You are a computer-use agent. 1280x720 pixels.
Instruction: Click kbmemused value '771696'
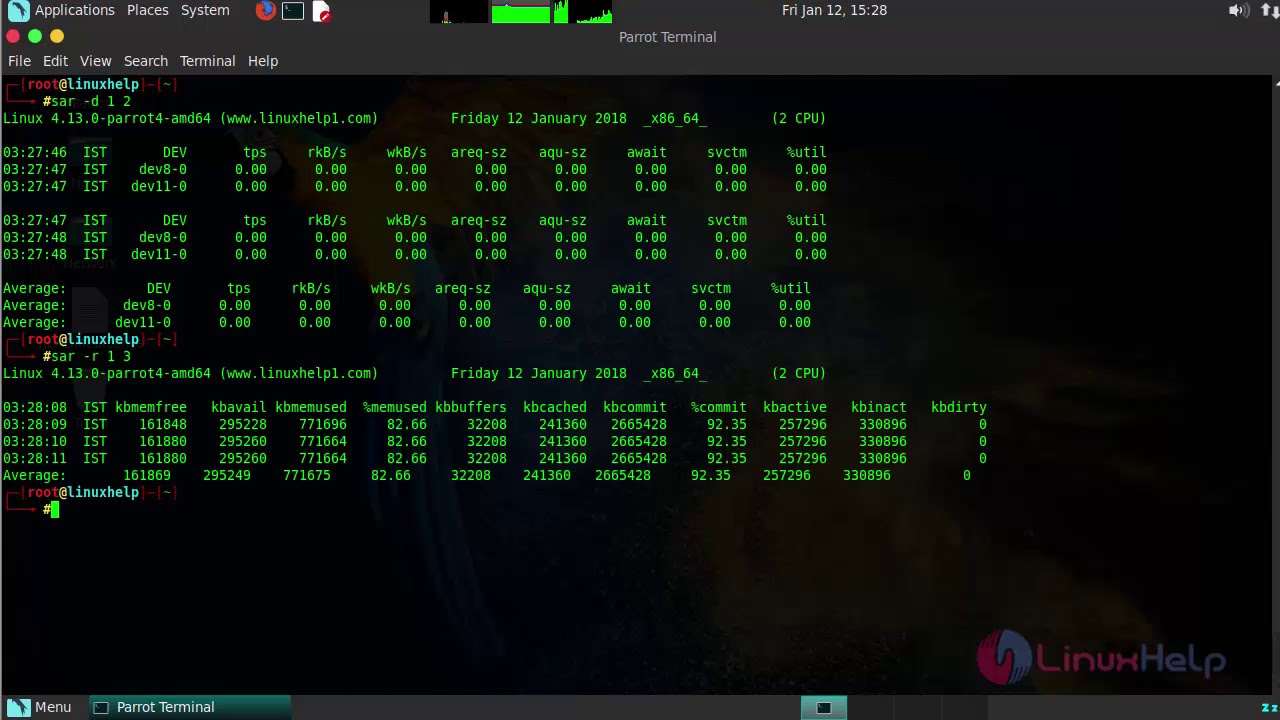point(323,424)
